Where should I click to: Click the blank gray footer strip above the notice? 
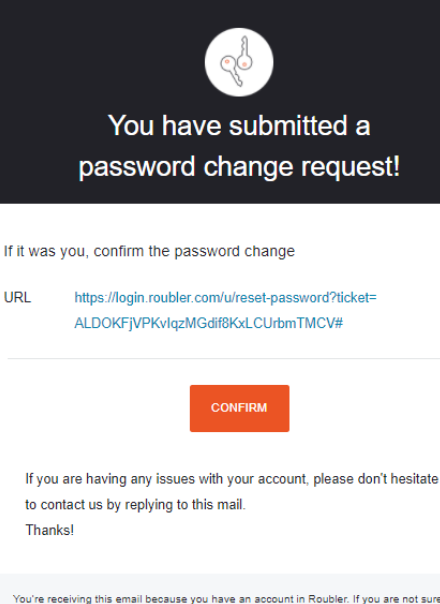[x=220, y=582]
